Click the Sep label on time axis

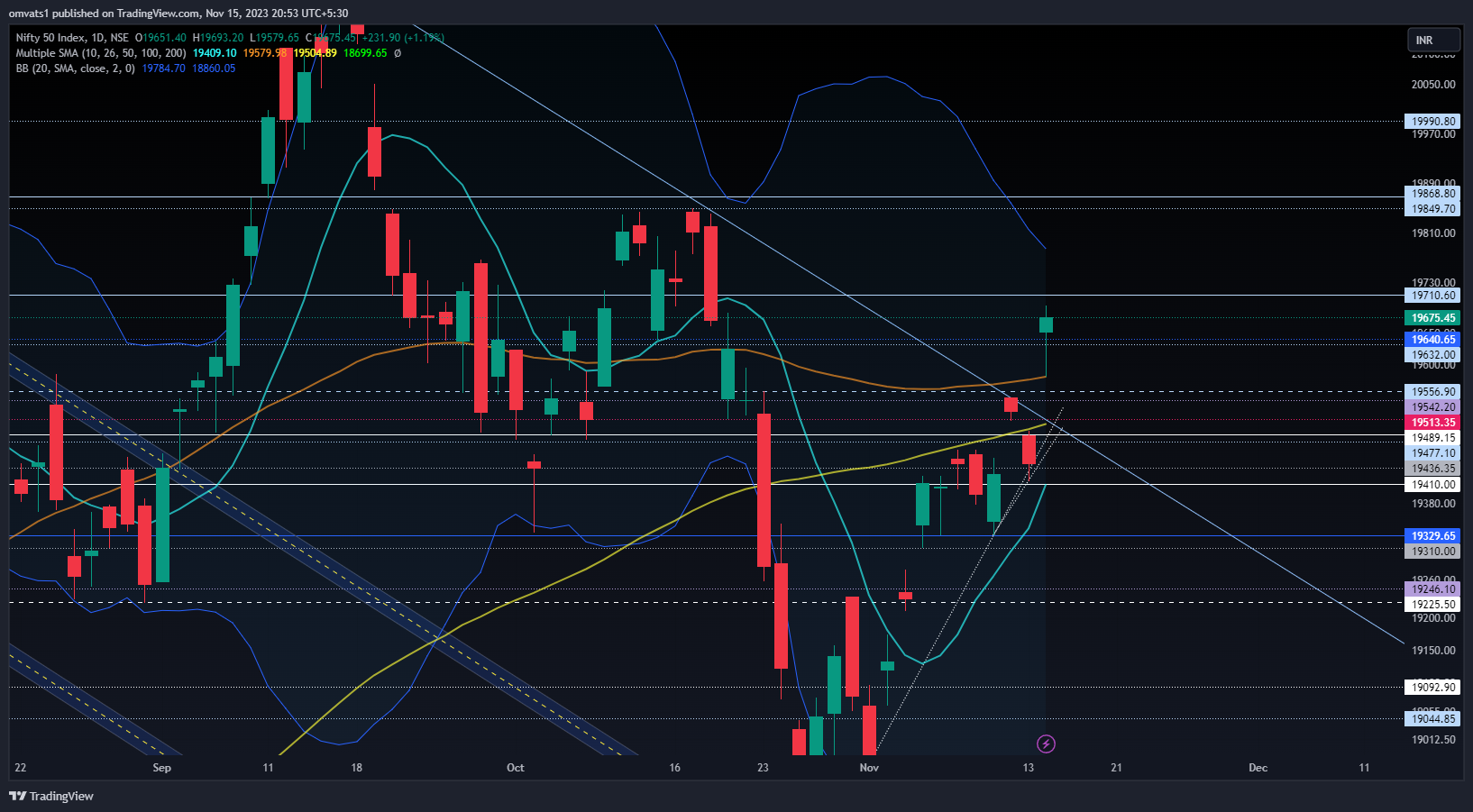click(x=162, y=768)
